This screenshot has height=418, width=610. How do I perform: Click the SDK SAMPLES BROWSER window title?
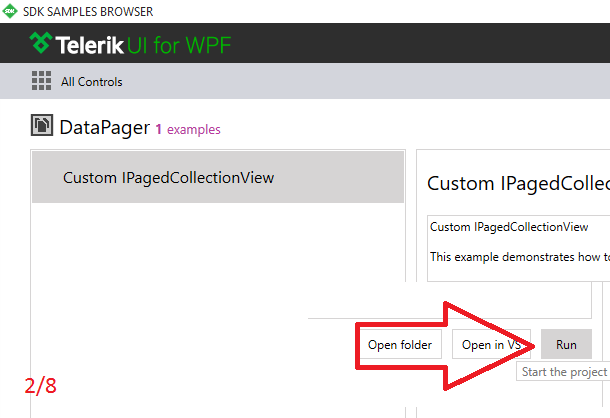(x=88, y=12)
